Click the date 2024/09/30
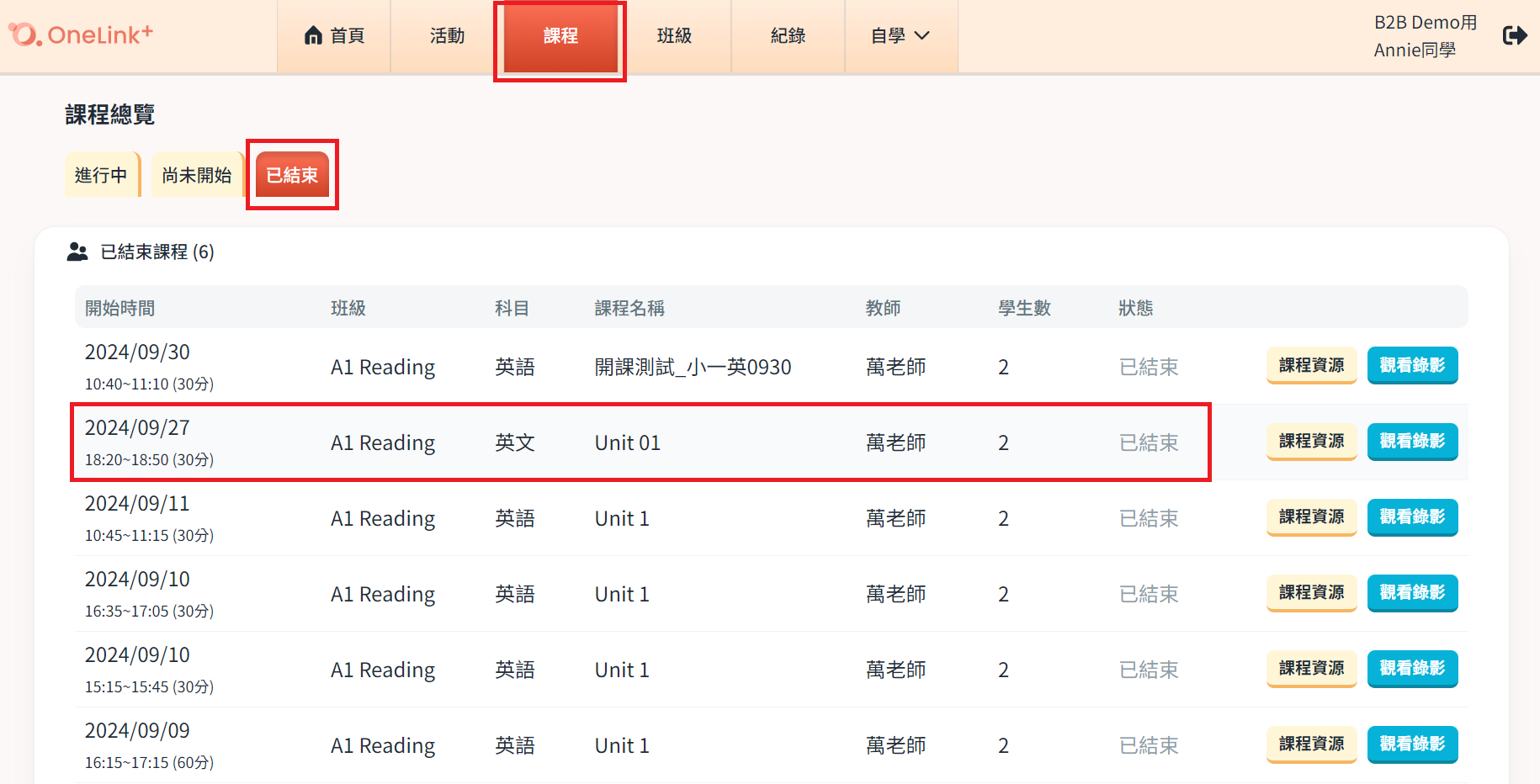 (137, 352)
